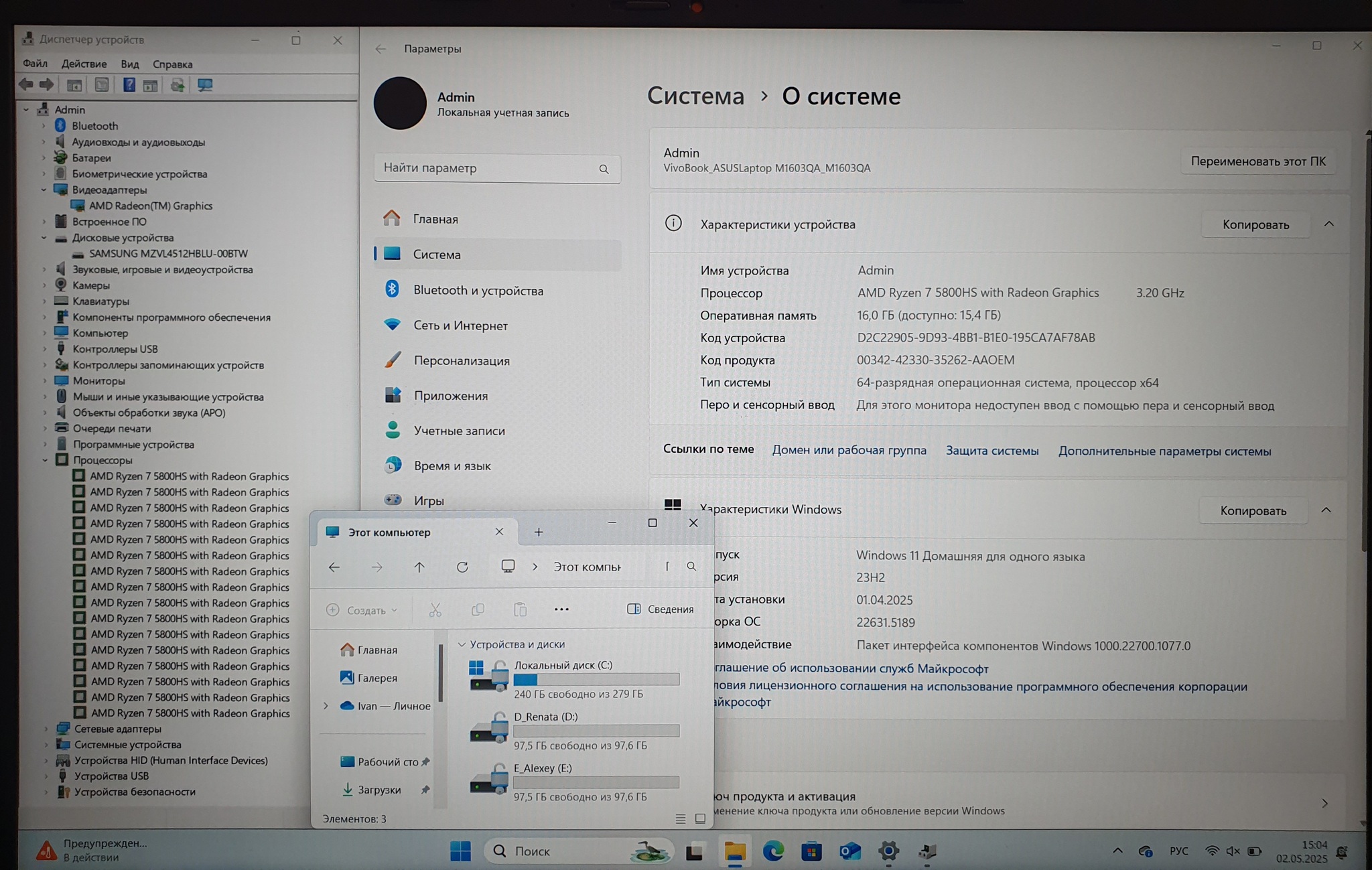
Task: Click the three-dots more options icon in Explorer
Action: [561, 609]
